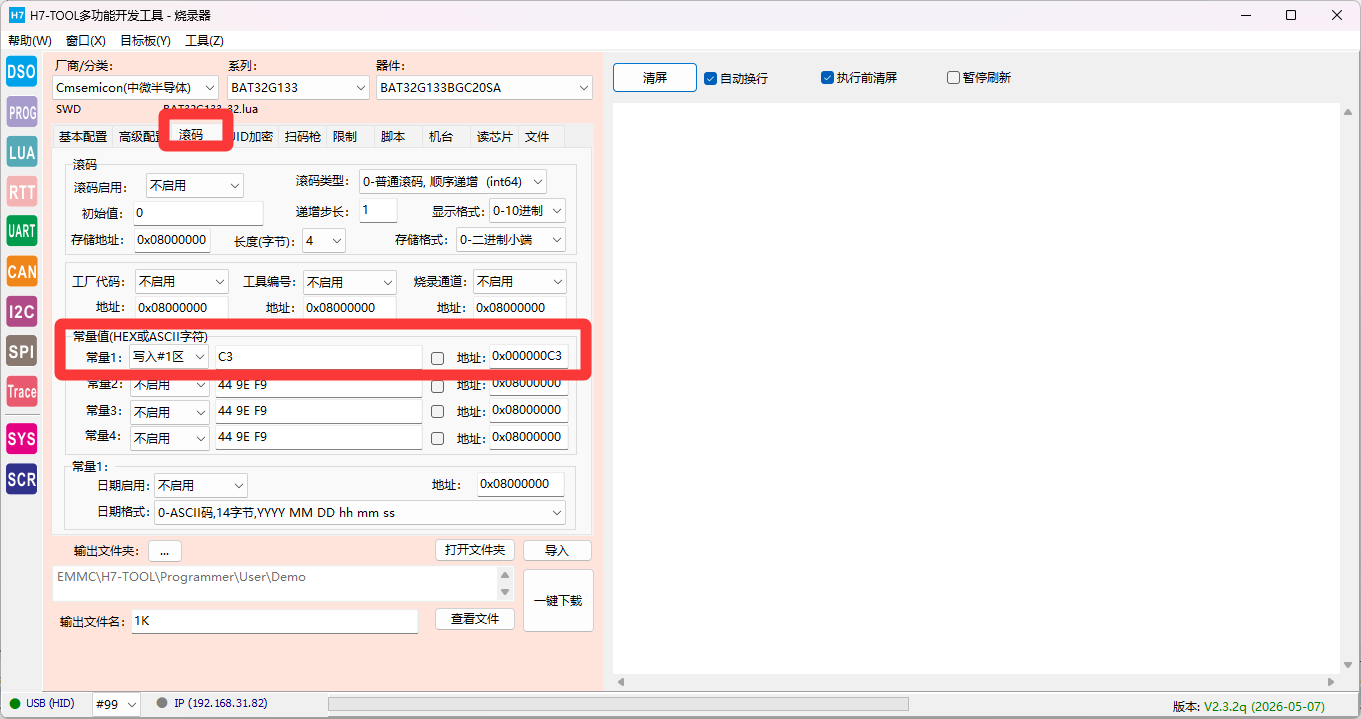Tick the checkbox in the 常量4 row
The height and width of the screenshot is (719, 1361).
[437, 438]
